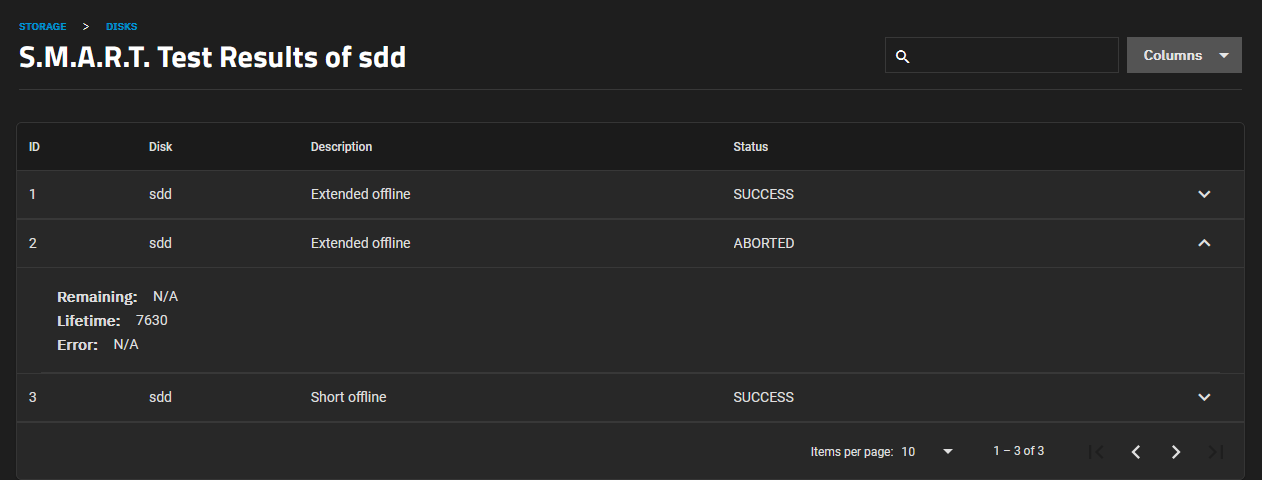The image size is (1262, 480).
Task: Open the Items per page selector
Action: (927, 452)
